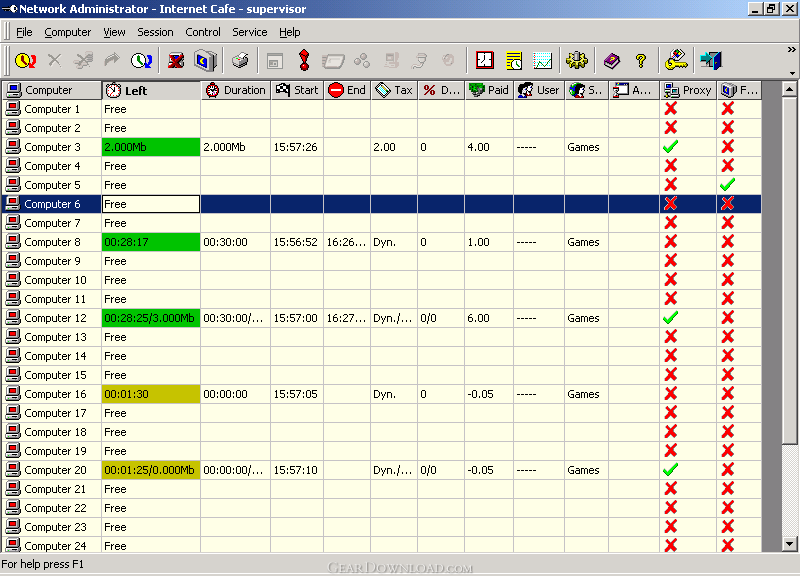Viewport: 800px width, 576px height.
Task: Click the key password toolbar icon
Action: pos(677,60)
